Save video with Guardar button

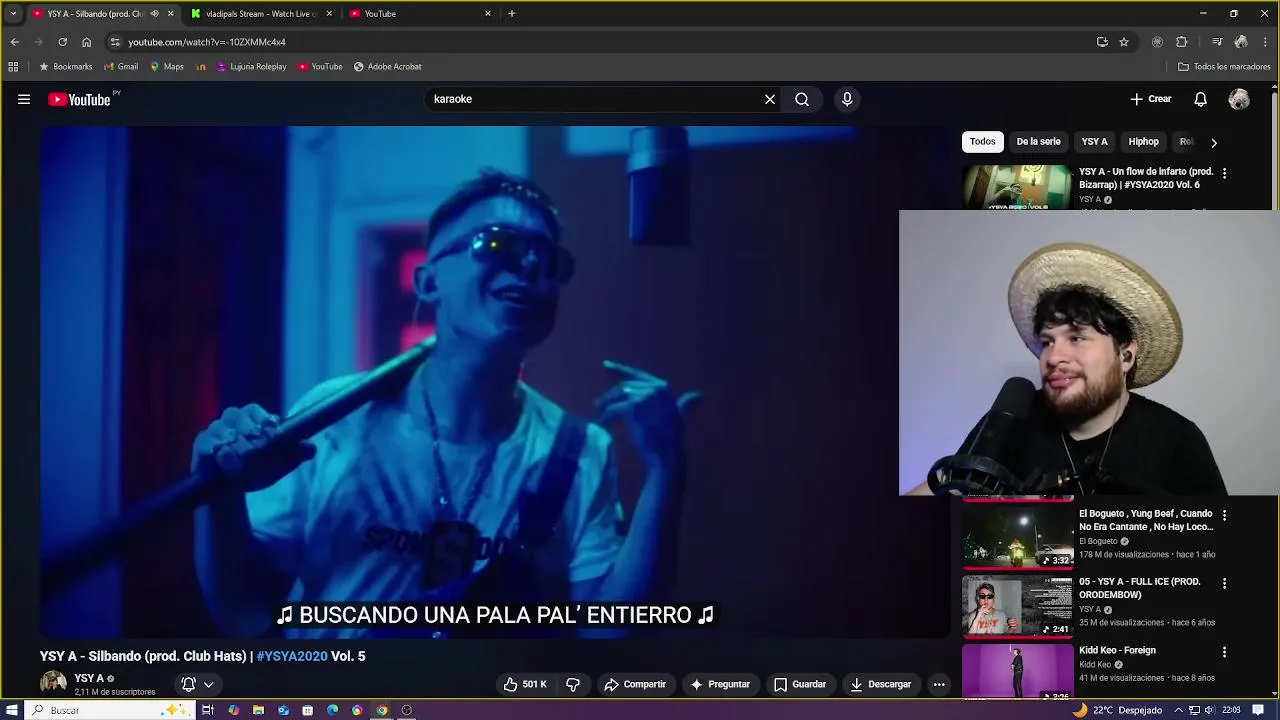800,684
